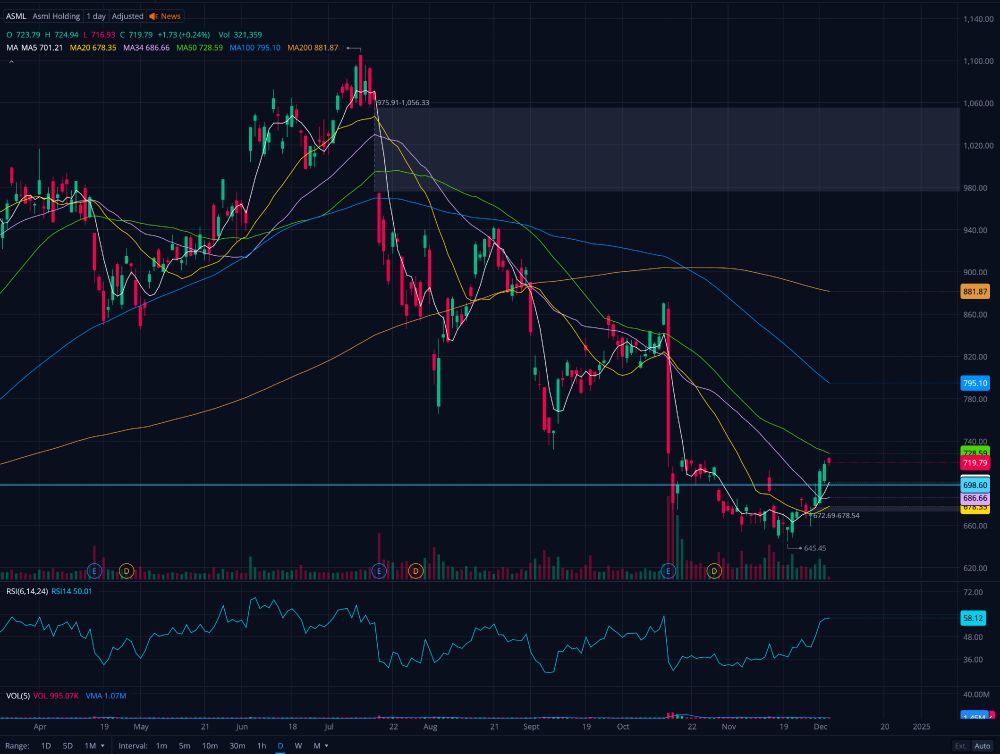This screenshot has height=754, width=1000.
Task: Select the MA34 686.66 indicator label
Action: pyautogui.click(x=147, y=48)
